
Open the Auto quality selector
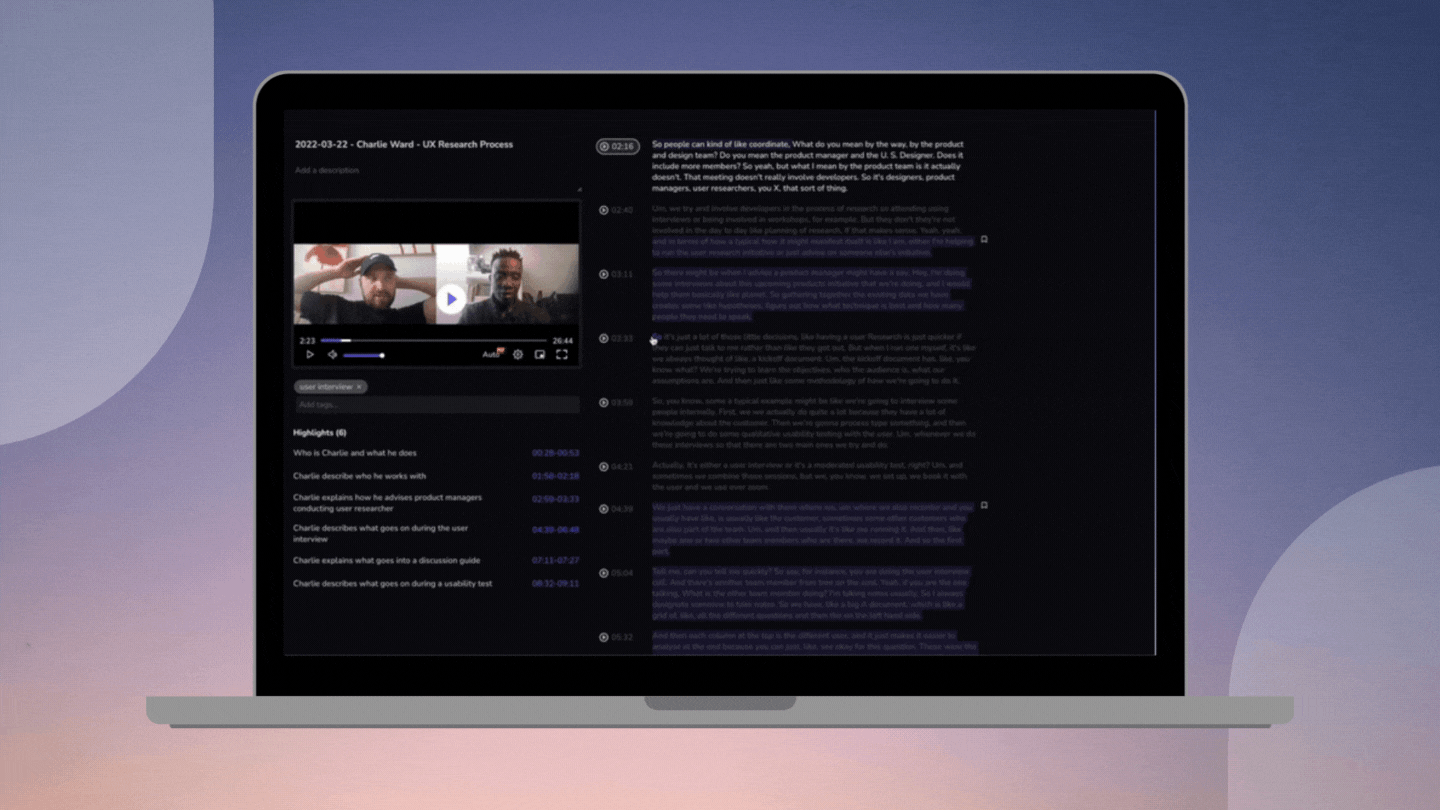tap(493, 354)
